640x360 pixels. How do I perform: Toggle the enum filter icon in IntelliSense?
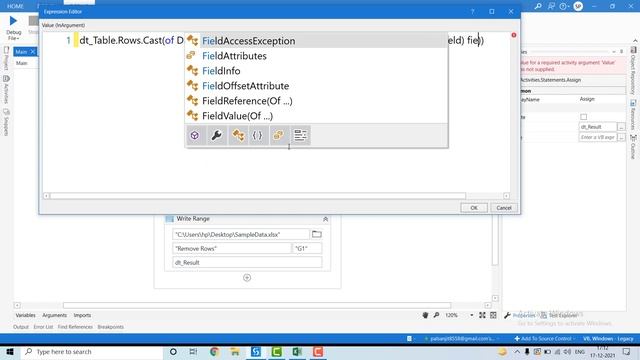[x=279, y=136]
